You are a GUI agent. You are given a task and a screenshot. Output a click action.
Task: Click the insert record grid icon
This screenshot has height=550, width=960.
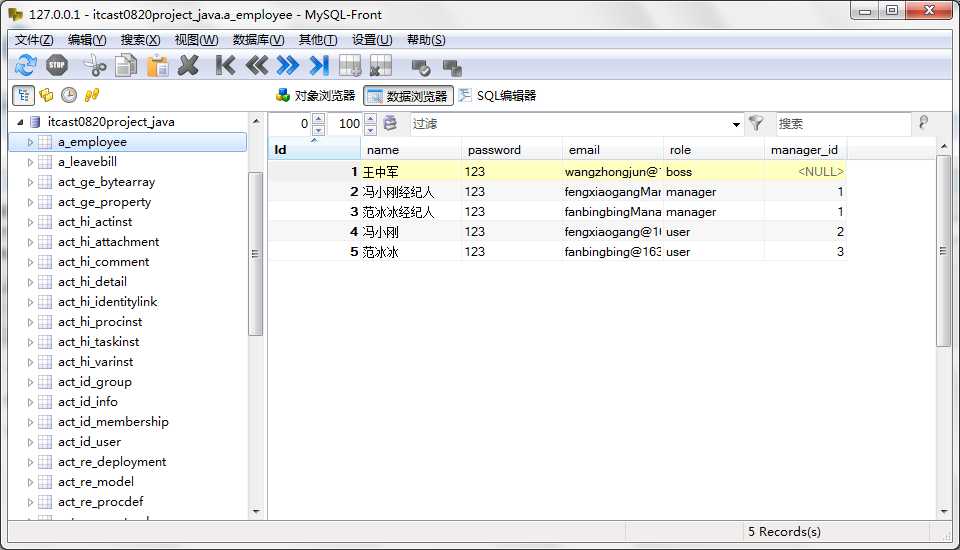click(x=350, y=65)
